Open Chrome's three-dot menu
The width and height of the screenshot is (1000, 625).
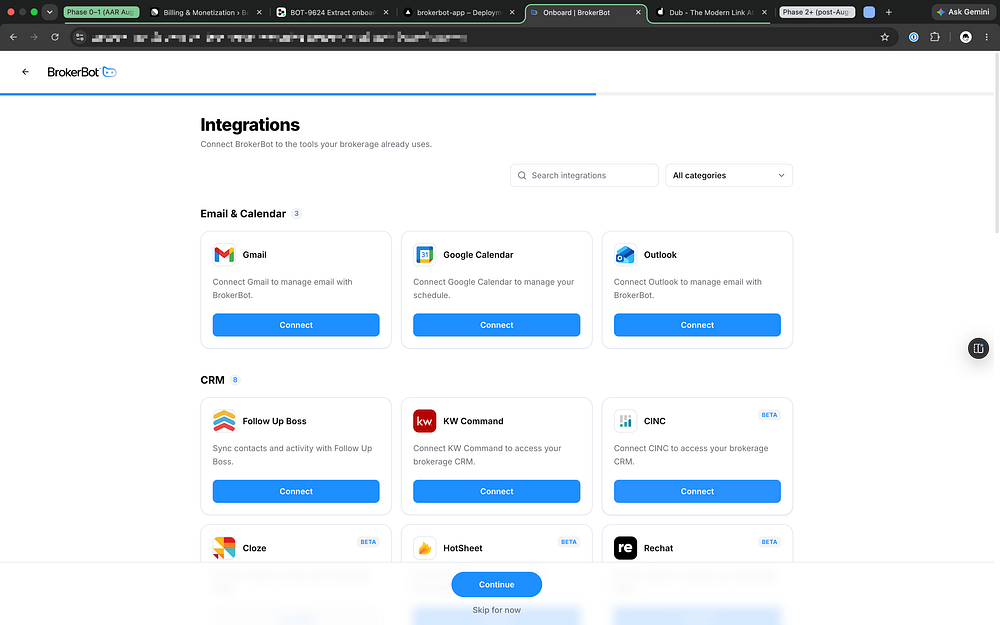pos(987,38)
